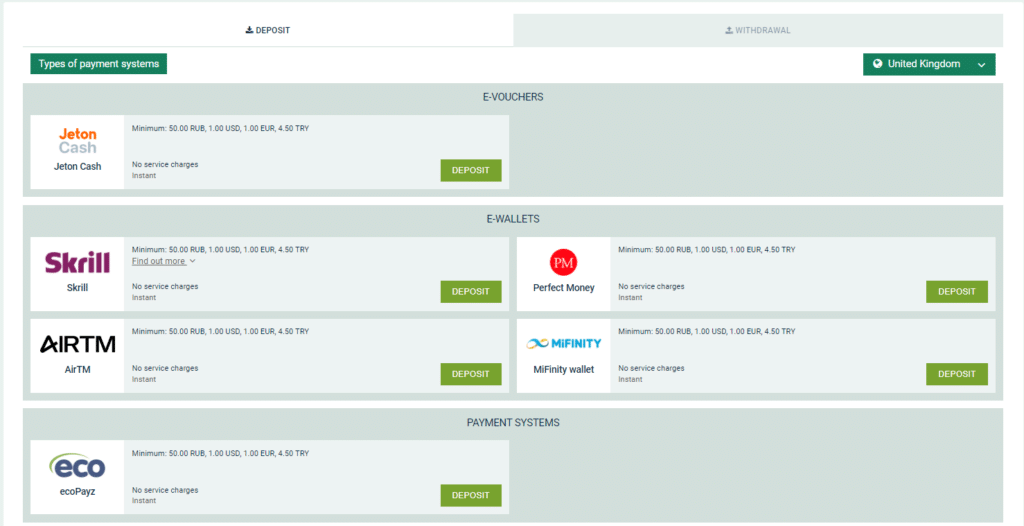The image size is (1024, 526).
Task: Deposit with MiFinity wallet
Action: tap(957, 374)
